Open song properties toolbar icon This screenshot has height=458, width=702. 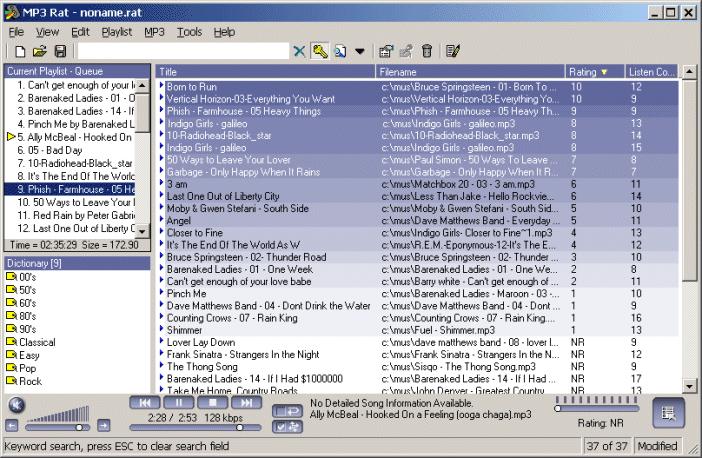[x=386, y=51]
